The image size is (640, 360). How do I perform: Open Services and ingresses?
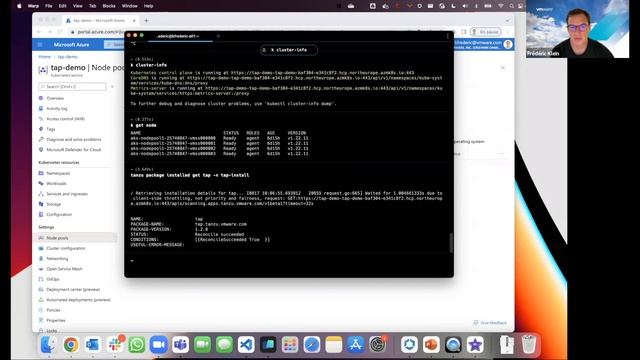[67, 194]
